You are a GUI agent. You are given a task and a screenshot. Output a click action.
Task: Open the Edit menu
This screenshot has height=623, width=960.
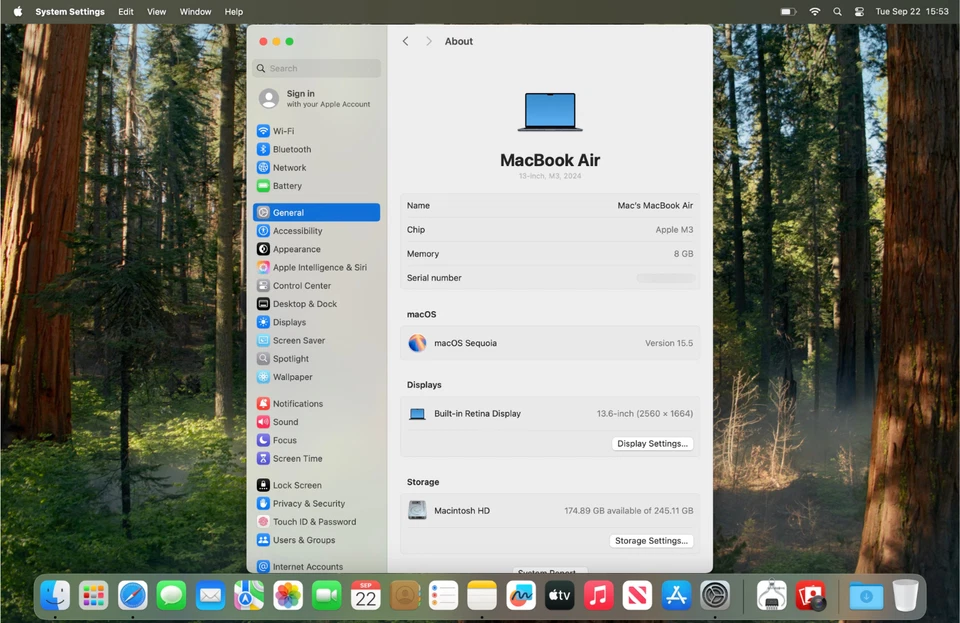(x=126, y=12)
